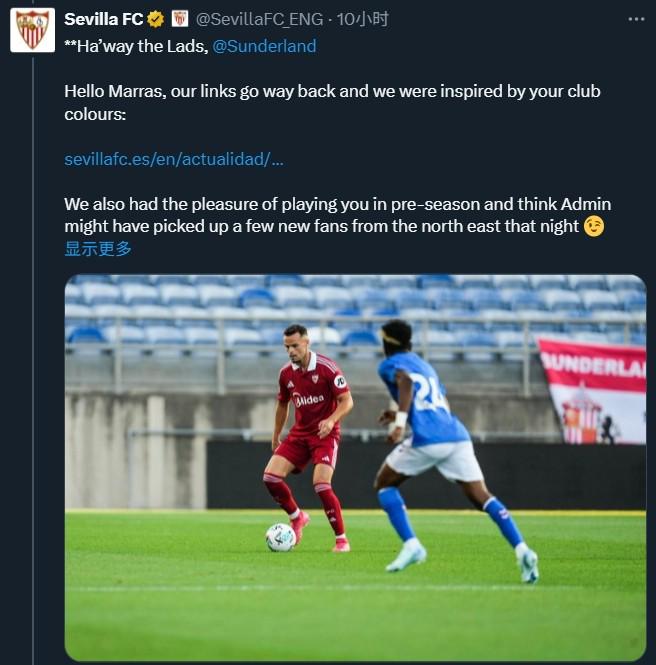Click the winking face emoji
656x665 pixels.
click(x=595, y=227)
